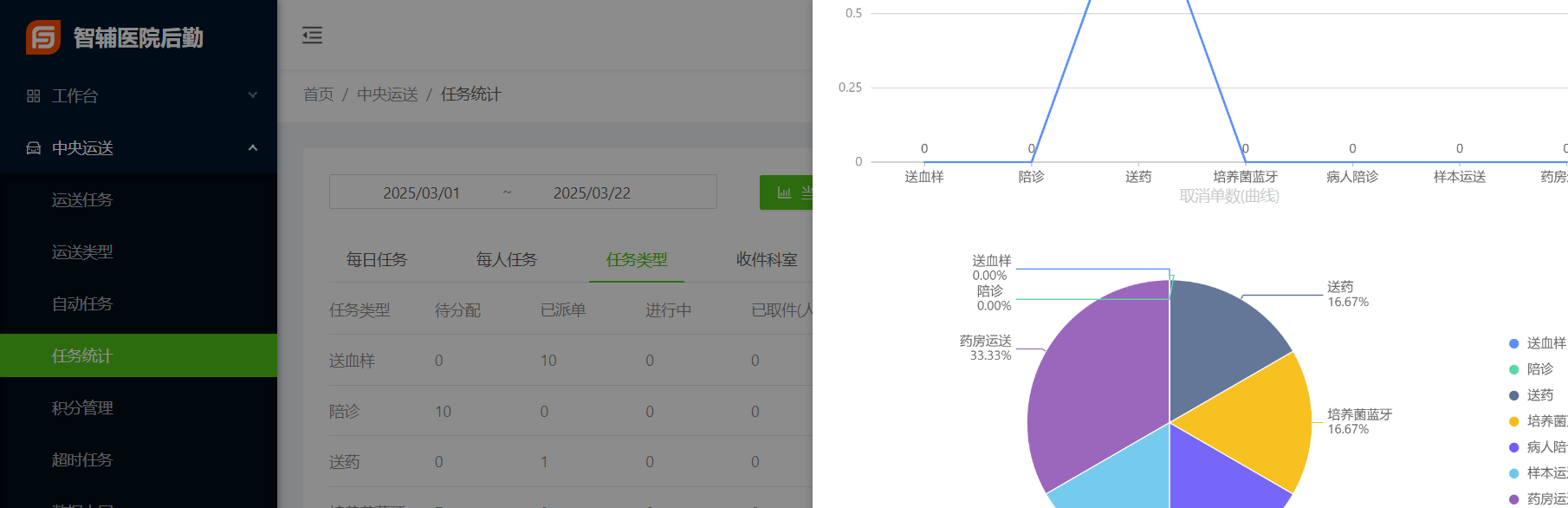This screenshot has width=1568, height=508.
Task: Click the green statistics button
Action: [x=787, y=192]
